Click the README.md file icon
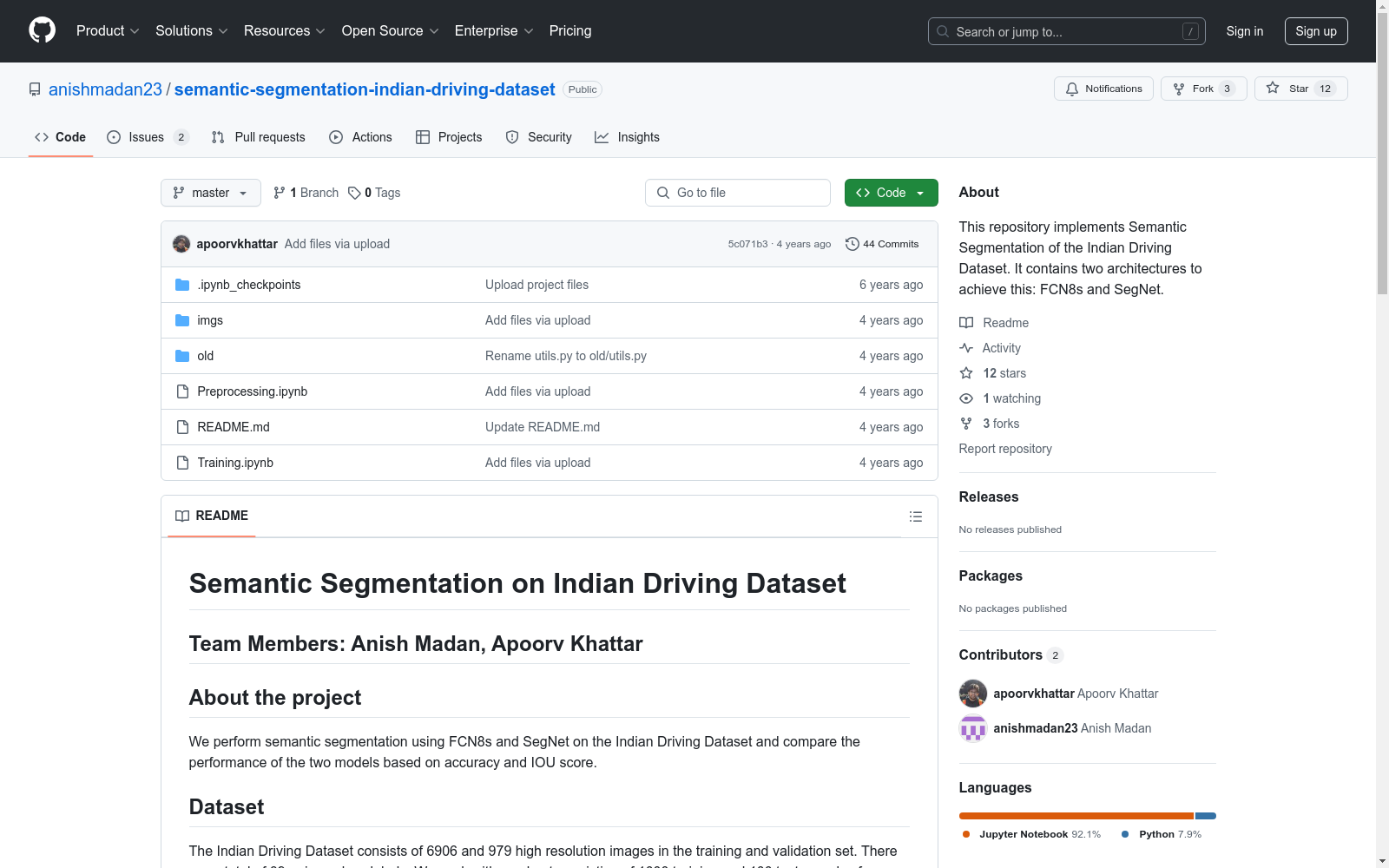Viewport: 1389px width, 868px height. [182, 427]
